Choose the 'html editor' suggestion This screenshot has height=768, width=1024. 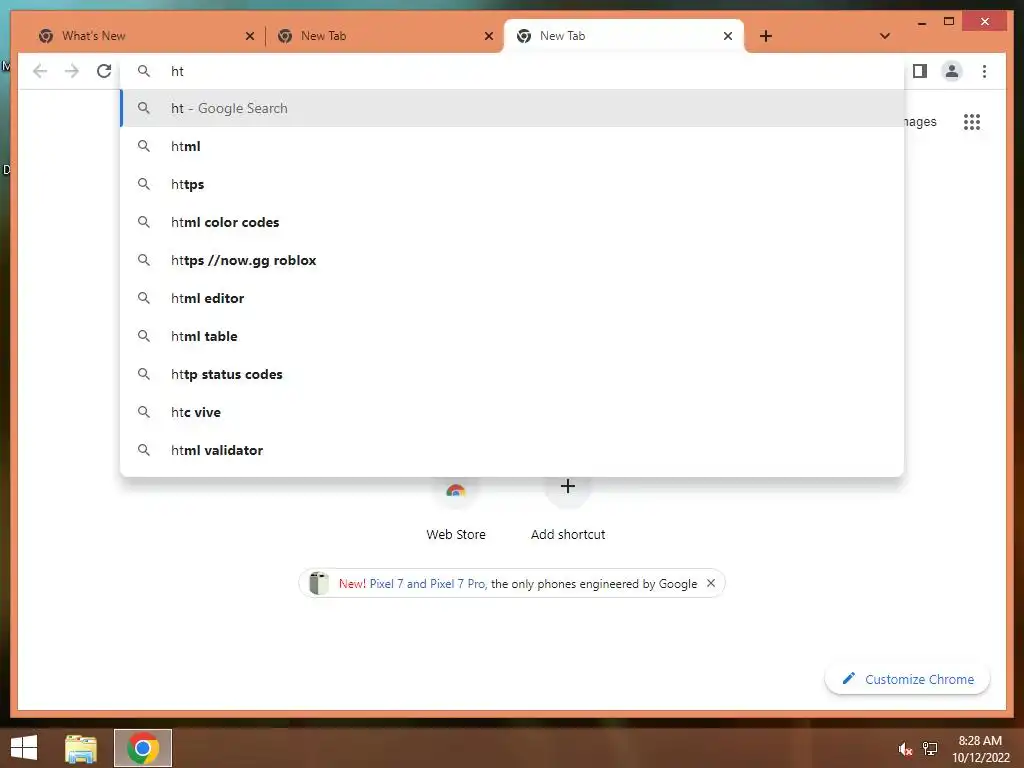click(513, 298)
